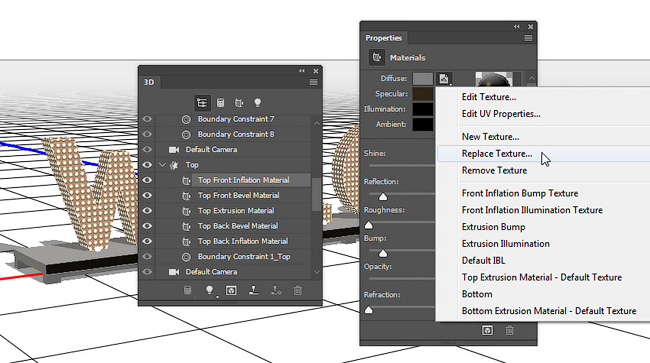Viewport: 650px width, 363px height.
Task: Click the delete trash icon in 3D panel
Action: 298,290
